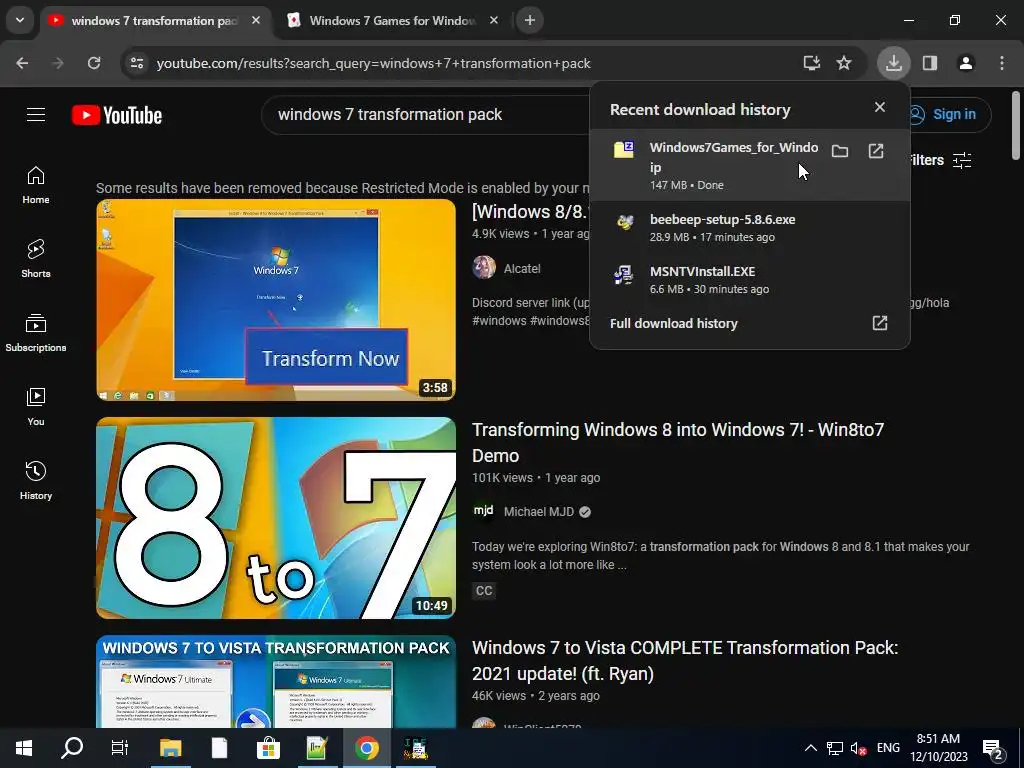Click the CC badge on Win8to7 video
1024x768 pixels.
484,590
